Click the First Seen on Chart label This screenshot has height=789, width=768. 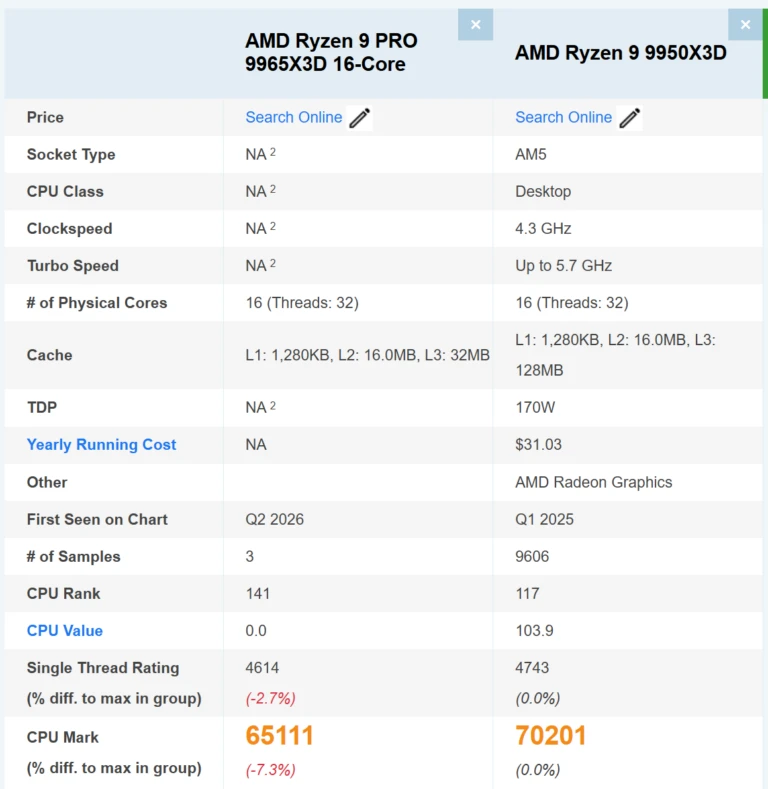click(97, 519)
